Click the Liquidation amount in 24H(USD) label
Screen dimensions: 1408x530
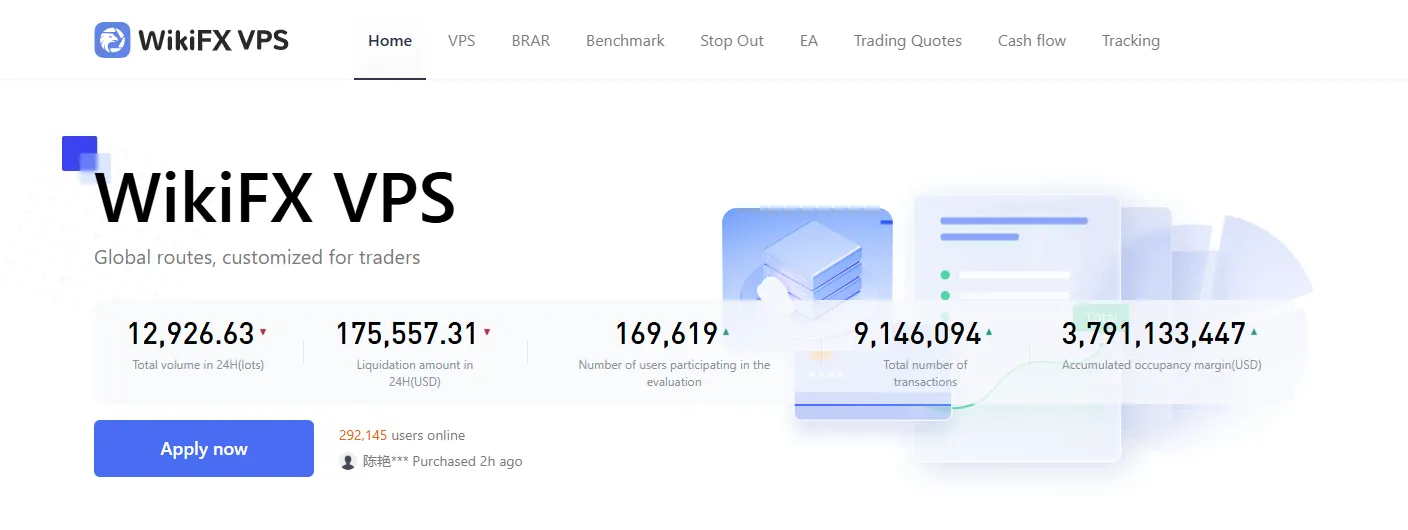(415, 373)
